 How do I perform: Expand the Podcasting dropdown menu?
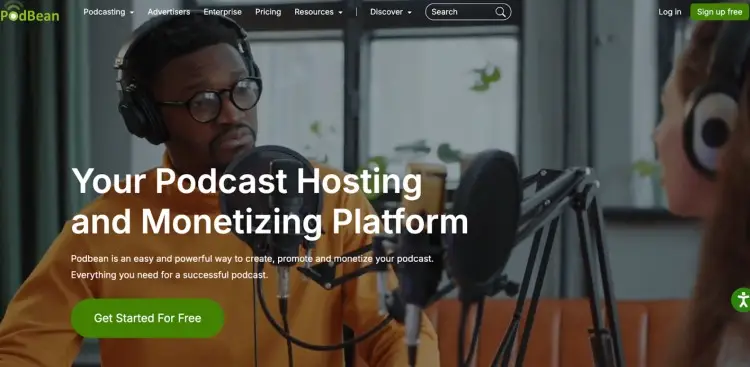pyautogui.click(x=109, y=12)
